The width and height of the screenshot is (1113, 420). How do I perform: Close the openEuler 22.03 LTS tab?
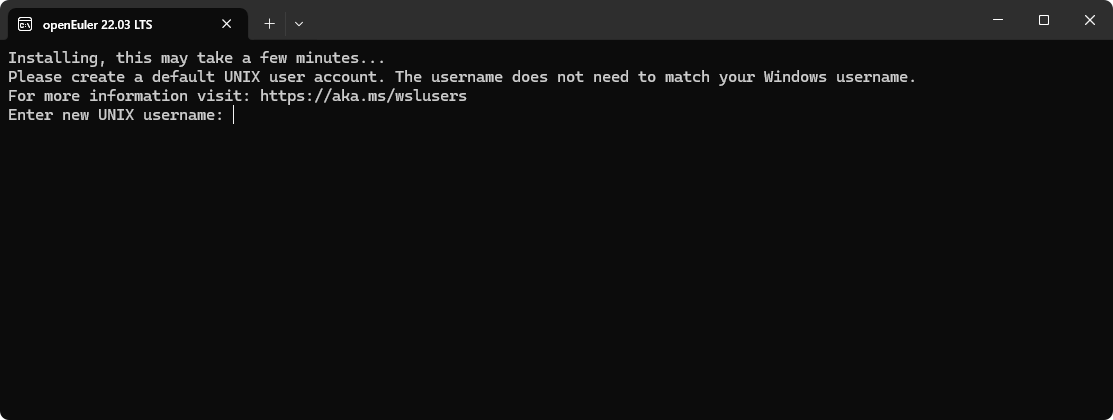click(x=226, y=24)
